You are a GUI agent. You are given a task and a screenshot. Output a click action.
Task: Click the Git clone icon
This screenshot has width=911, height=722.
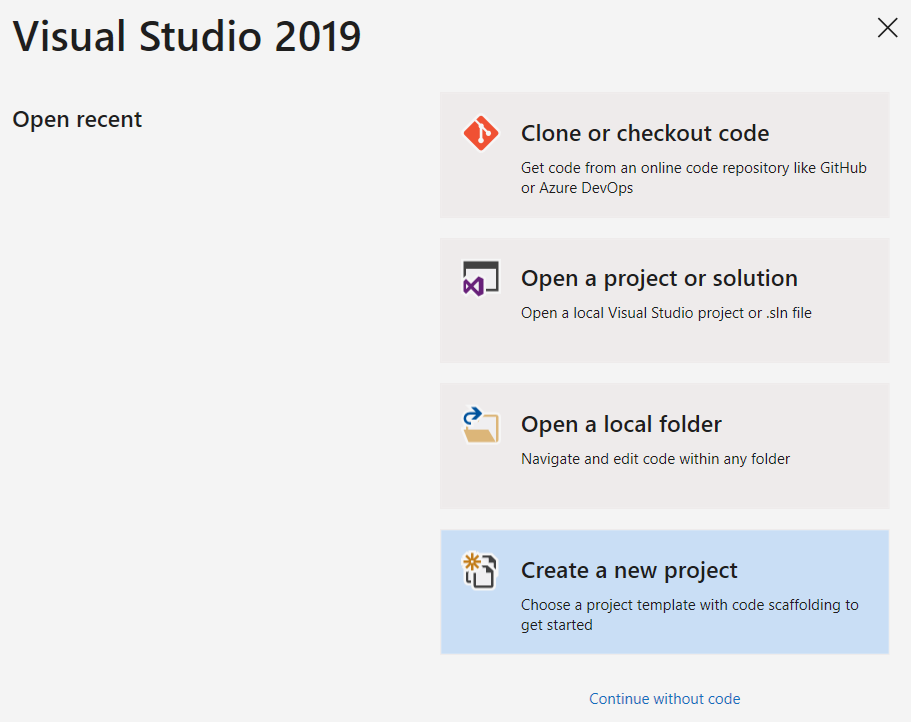(480, 133)
